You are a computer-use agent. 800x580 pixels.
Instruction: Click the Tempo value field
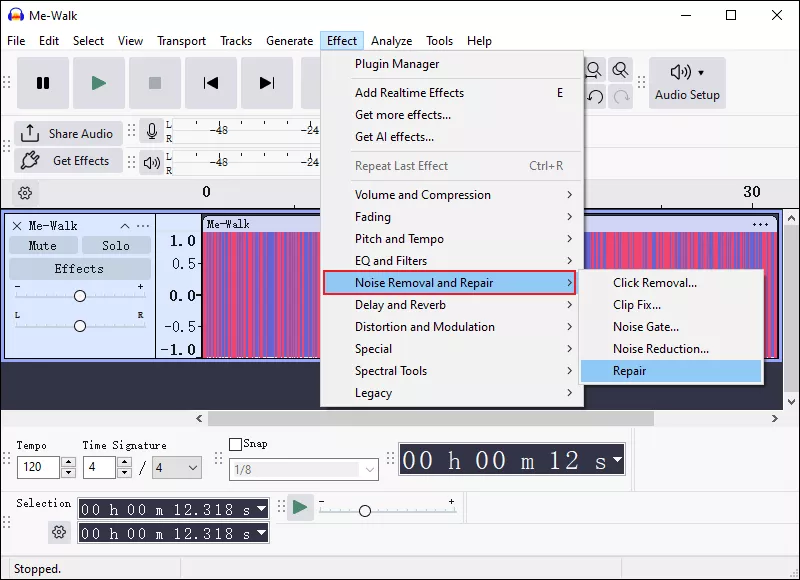(x=38, y=467)
